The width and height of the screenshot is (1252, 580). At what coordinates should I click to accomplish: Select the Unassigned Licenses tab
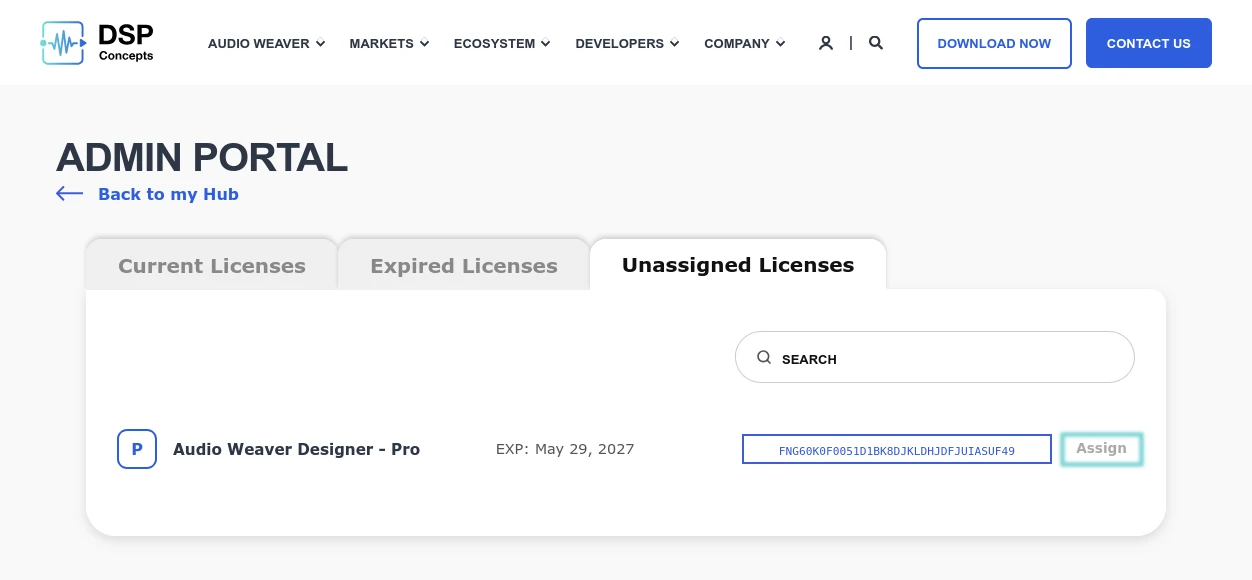[738, 265]
